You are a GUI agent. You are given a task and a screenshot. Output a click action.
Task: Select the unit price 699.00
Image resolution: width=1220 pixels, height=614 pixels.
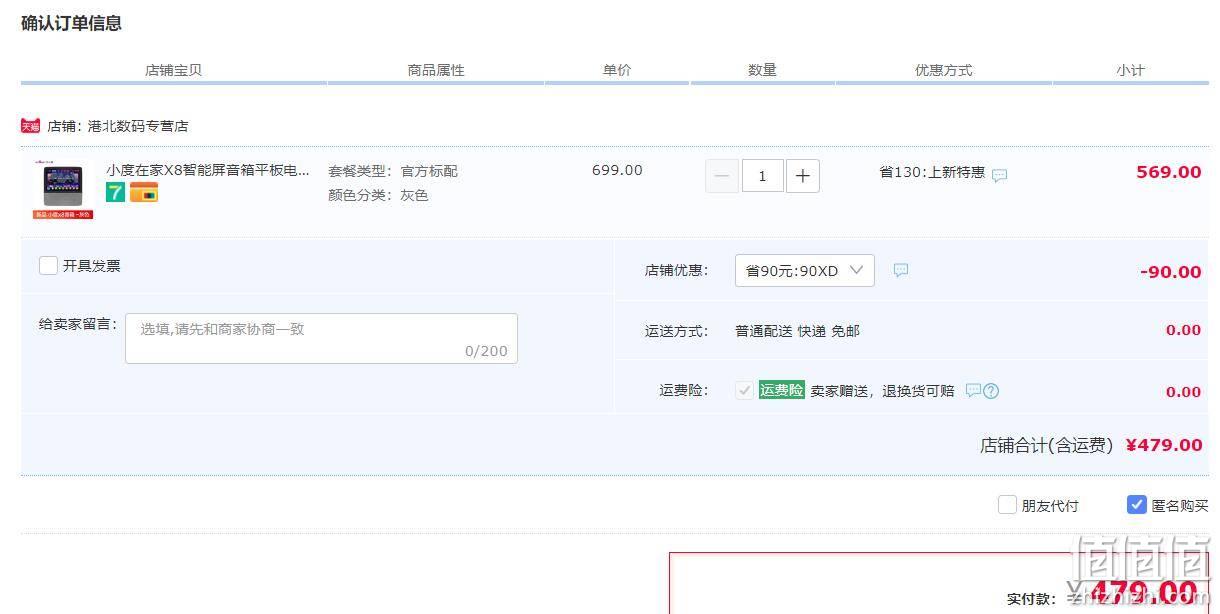pyautogui.click(x=617, y=170)
